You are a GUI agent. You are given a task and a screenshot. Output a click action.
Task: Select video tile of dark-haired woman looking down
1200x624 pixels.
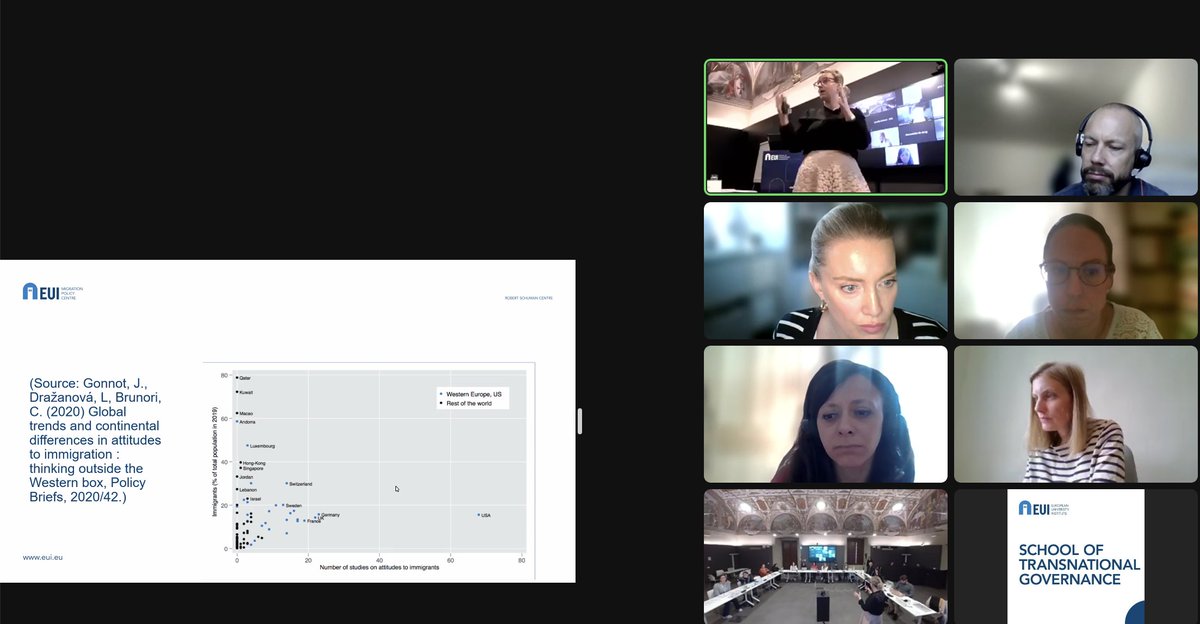(825, 414)
